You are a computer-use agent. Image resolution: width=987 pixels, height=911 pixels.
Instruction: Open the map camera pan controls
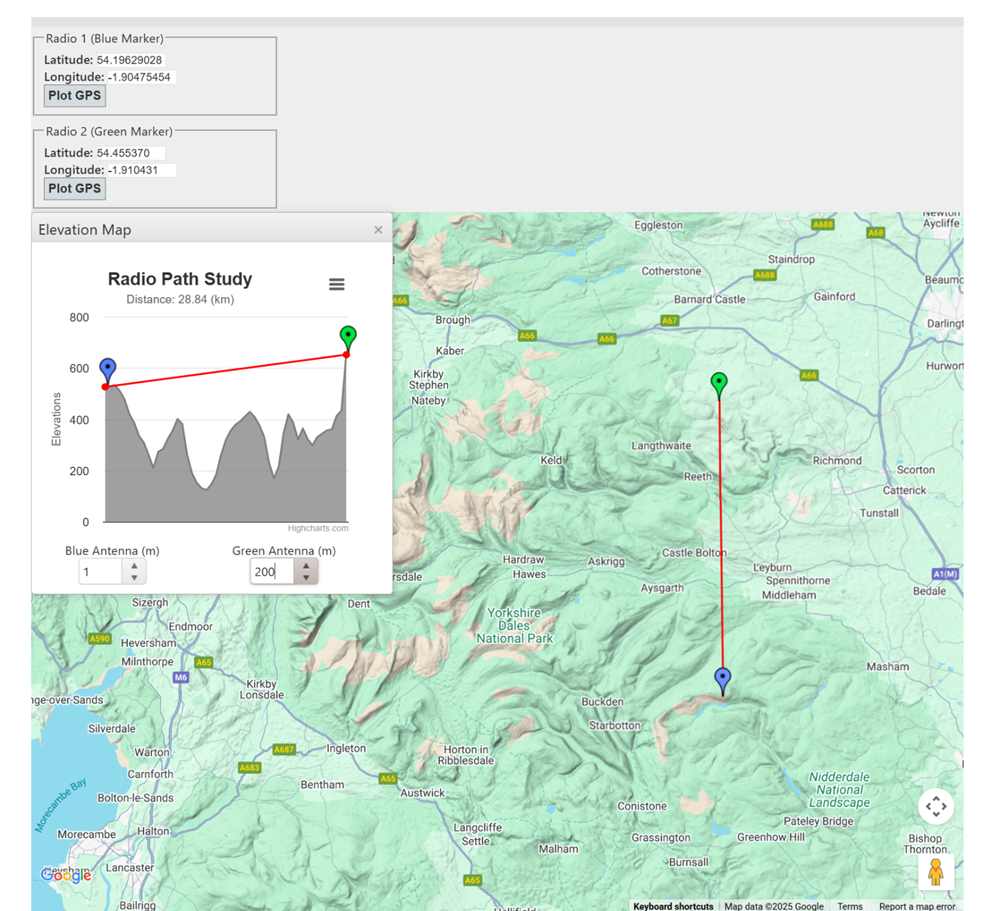tap(935, 806)
